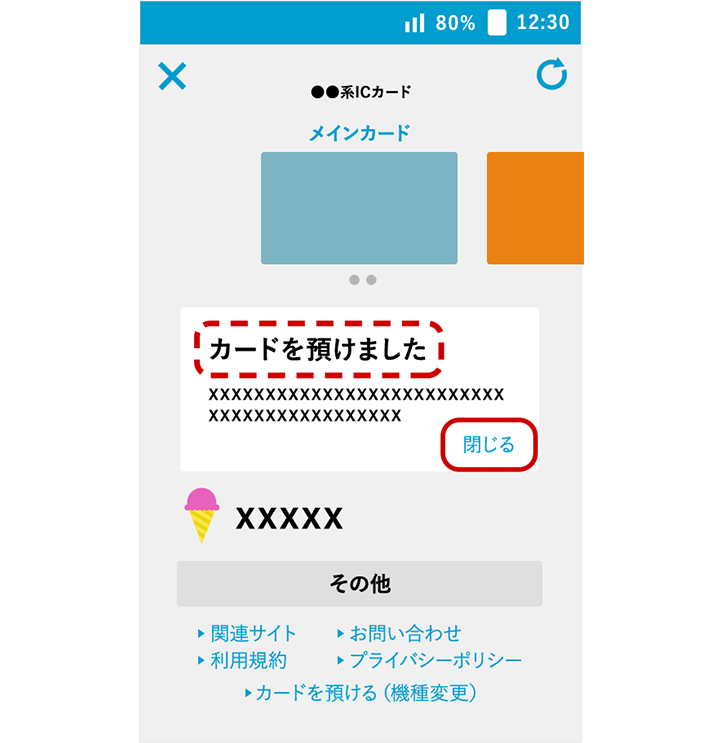Tap the XXXXX name next to ice cream
This screenshot has height=743, width=717.
click(x=290, y=518)
